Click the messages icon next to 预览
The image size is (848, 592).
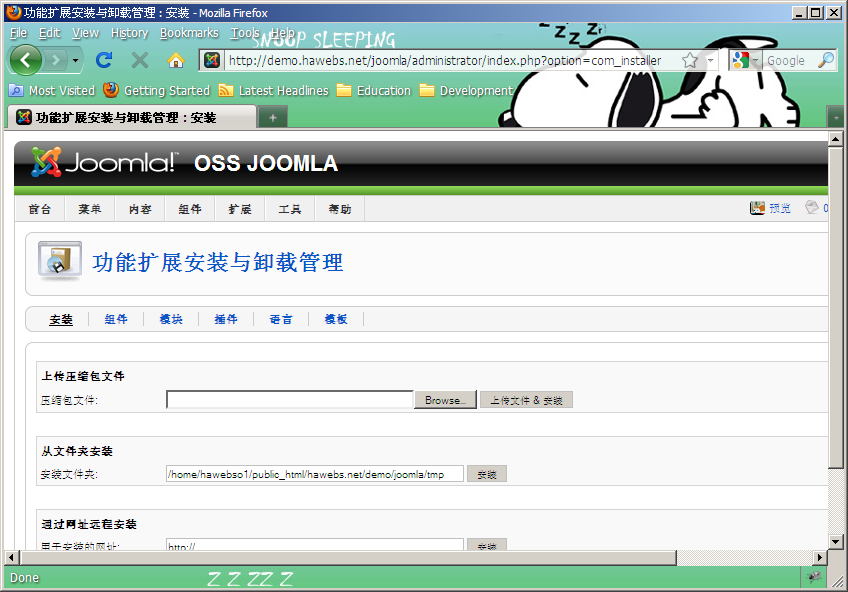(x=811, y=207)
